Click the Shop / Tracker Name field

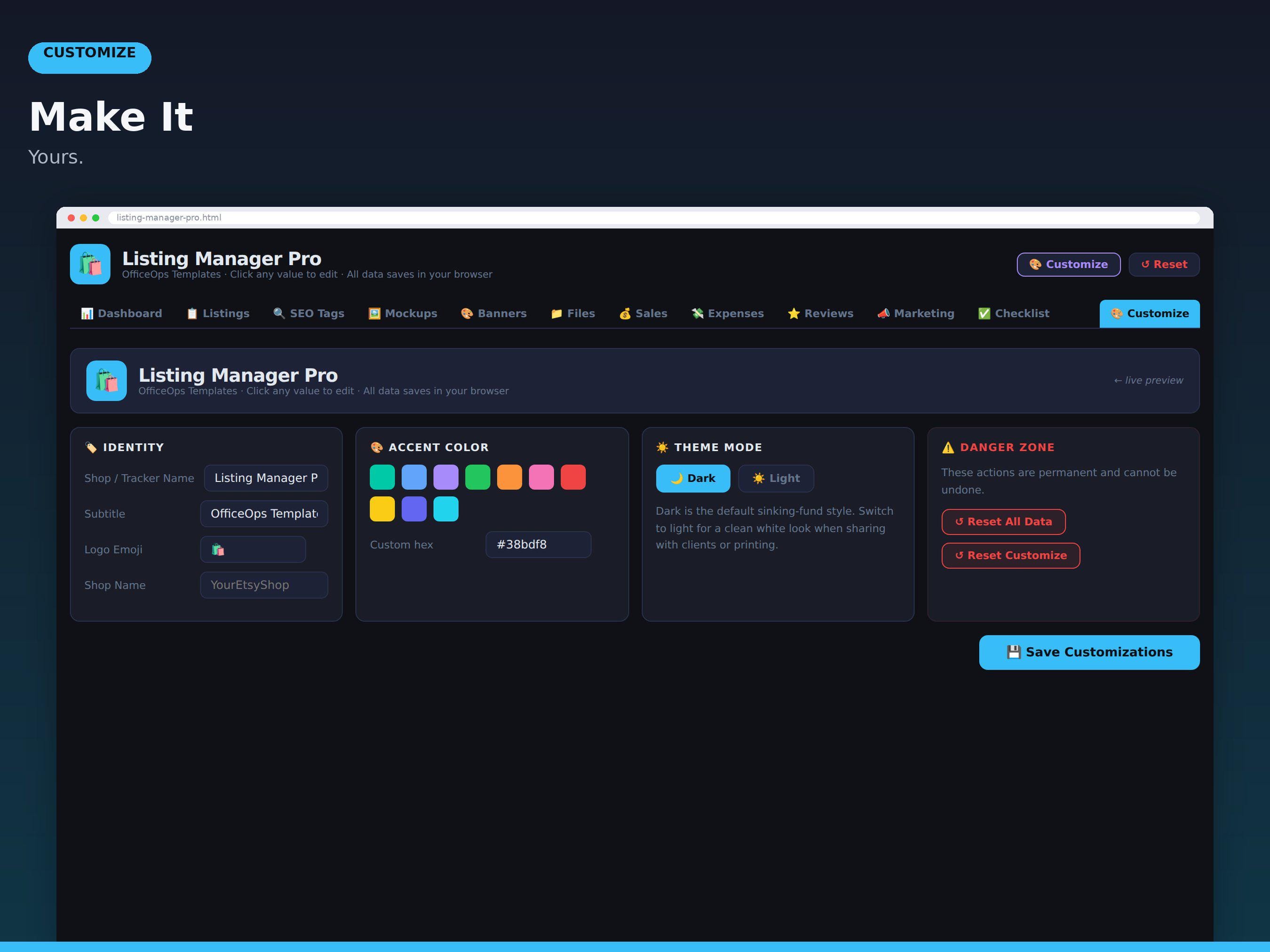coord(266,478)
